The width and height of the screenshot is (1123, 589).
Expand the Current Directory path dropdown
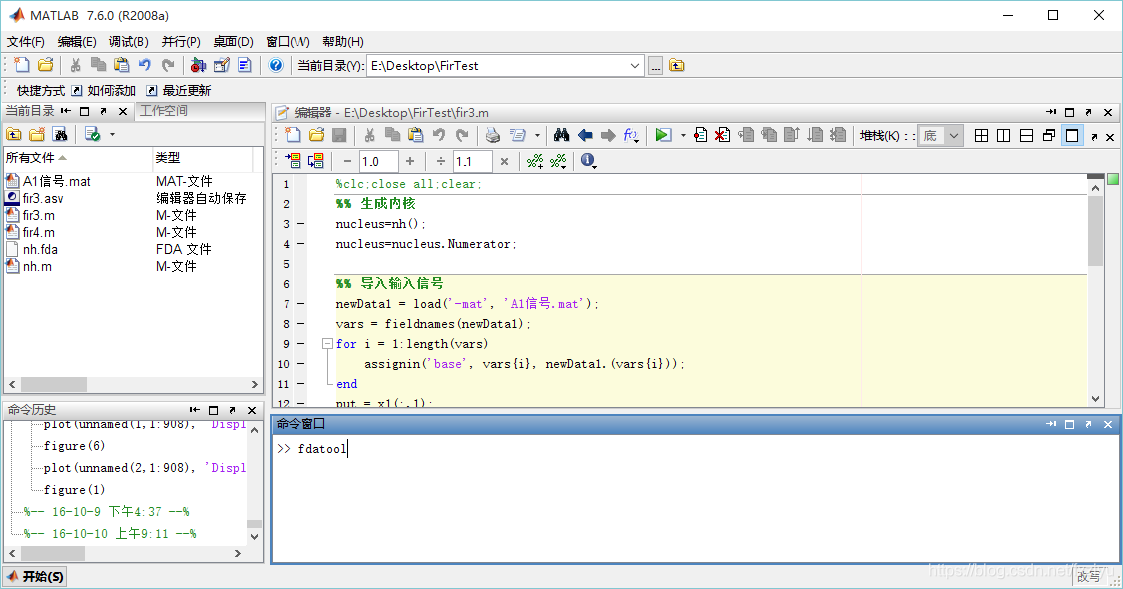635,66
